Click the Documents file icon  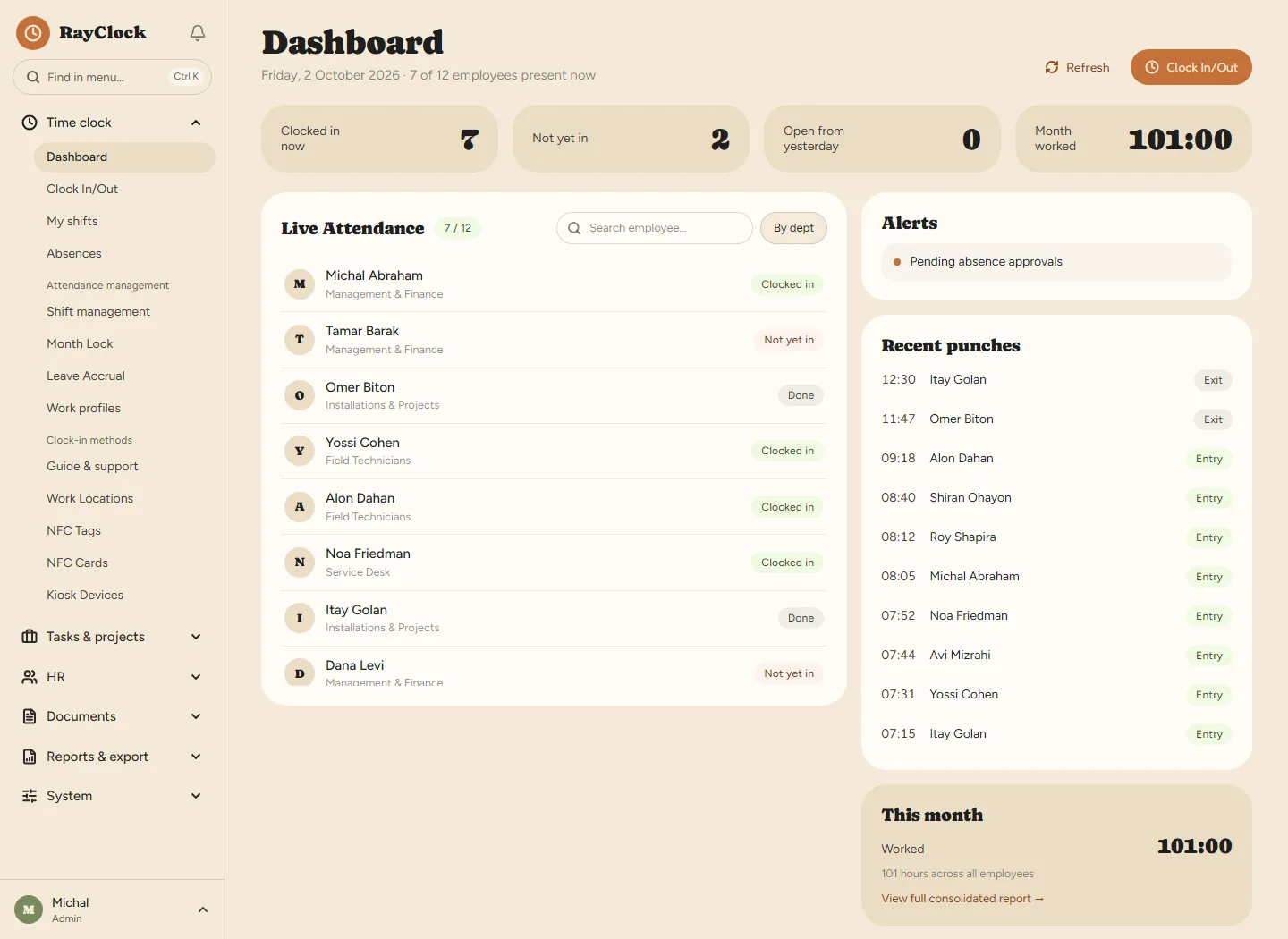tap(30, 716)
